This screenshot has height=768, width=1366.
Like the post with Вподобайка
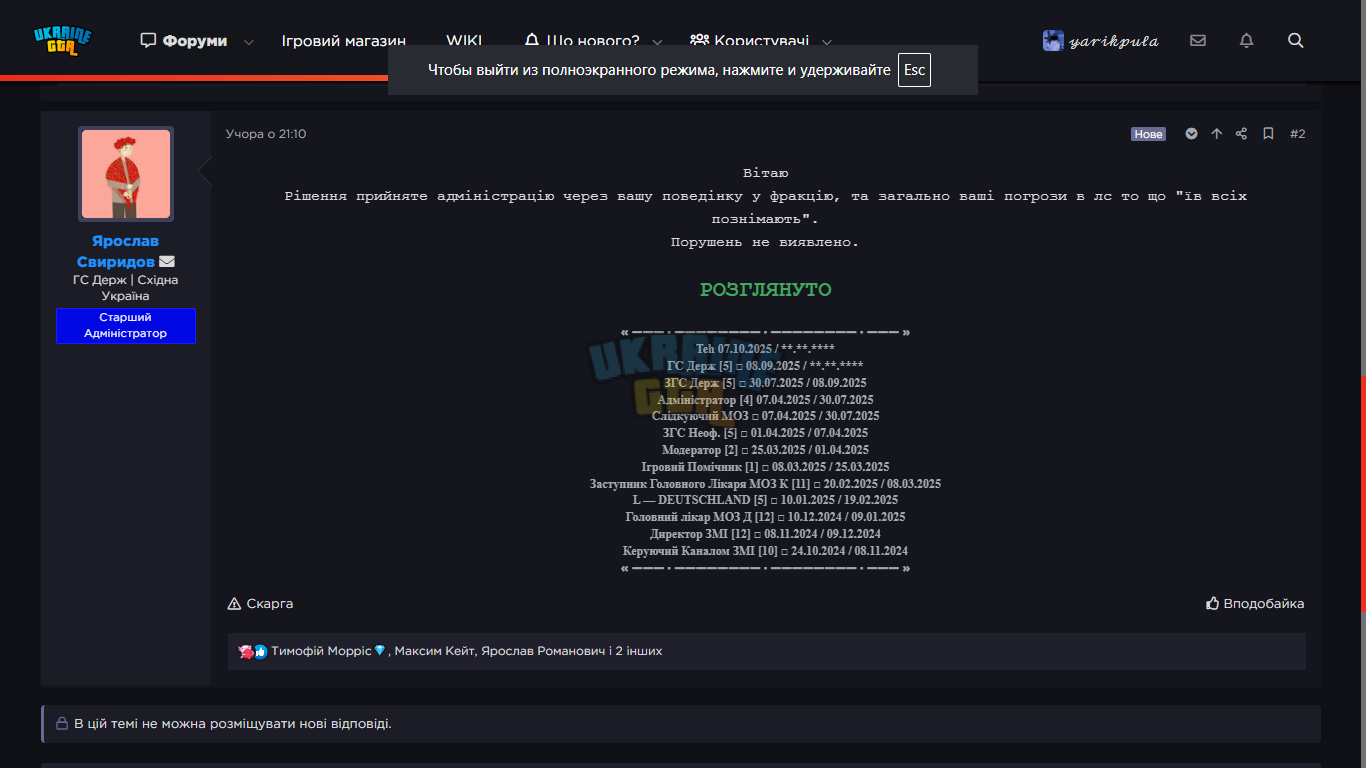[x=1255, y=604]
